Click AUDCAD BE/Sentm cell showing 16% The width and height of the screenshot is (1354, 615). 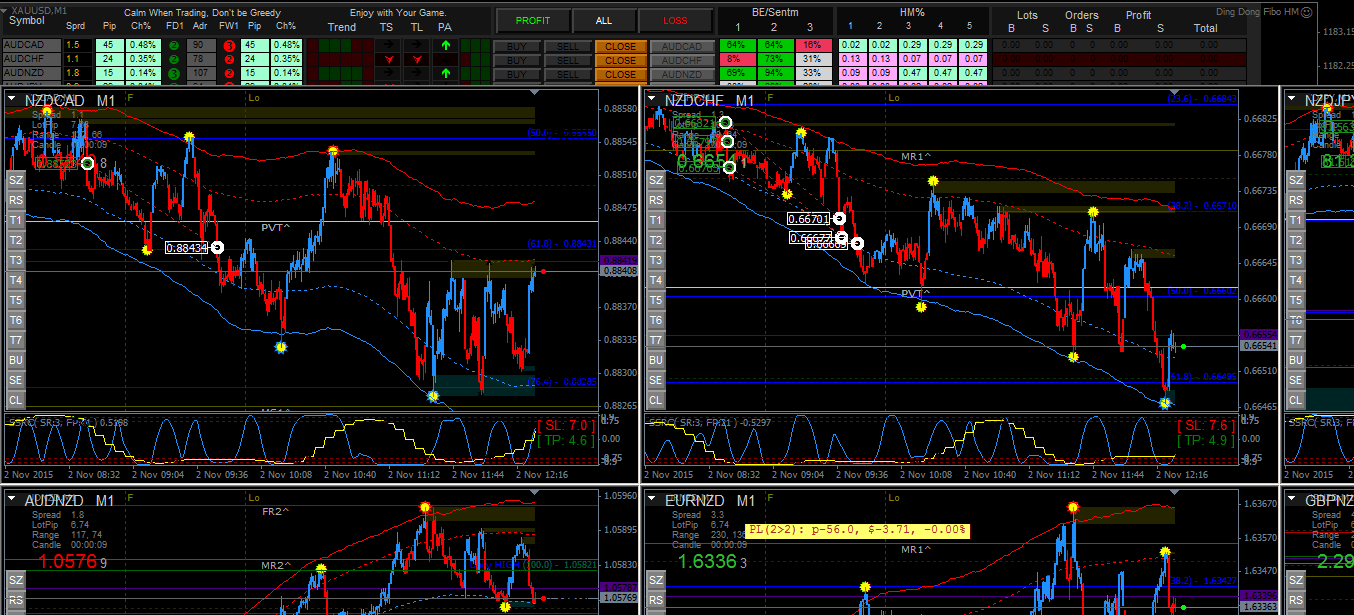click(x=812, y=46)
